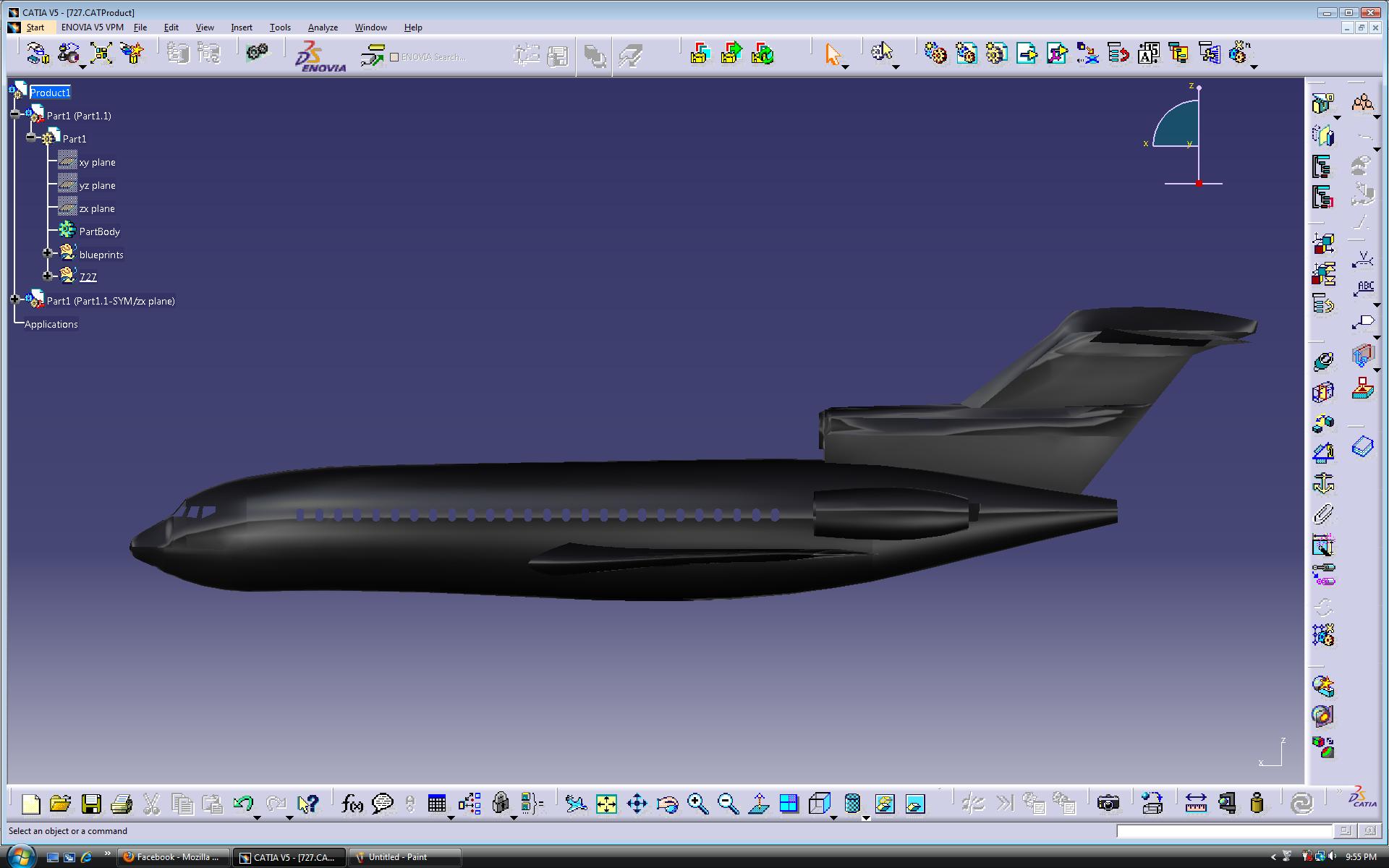Expand the 727 node in tree
Image resolution: width=1389 pixels, height=868 pixels.
click(x=48, y=276)
